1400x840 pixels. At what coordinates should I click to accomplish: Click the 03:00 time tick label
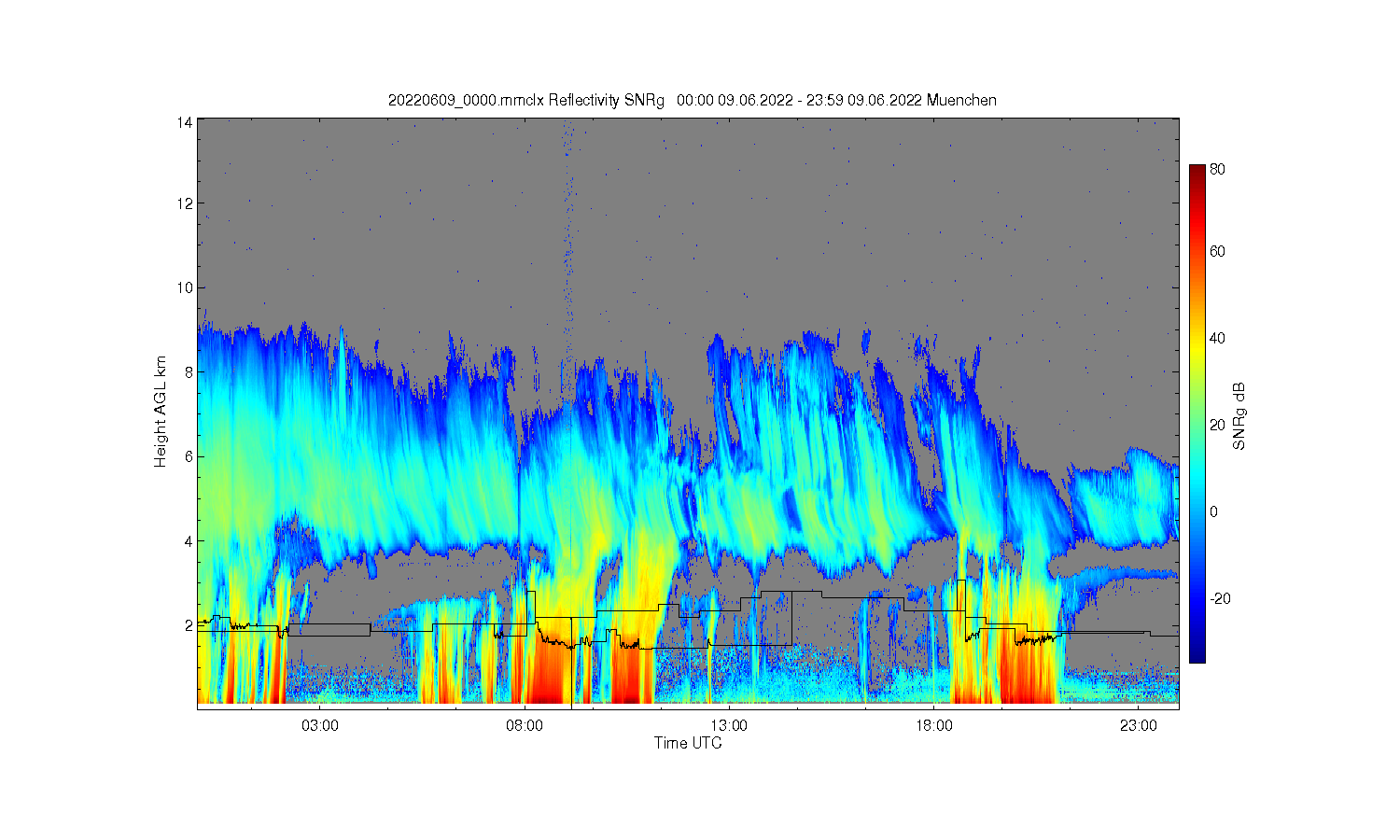[320, 725]
